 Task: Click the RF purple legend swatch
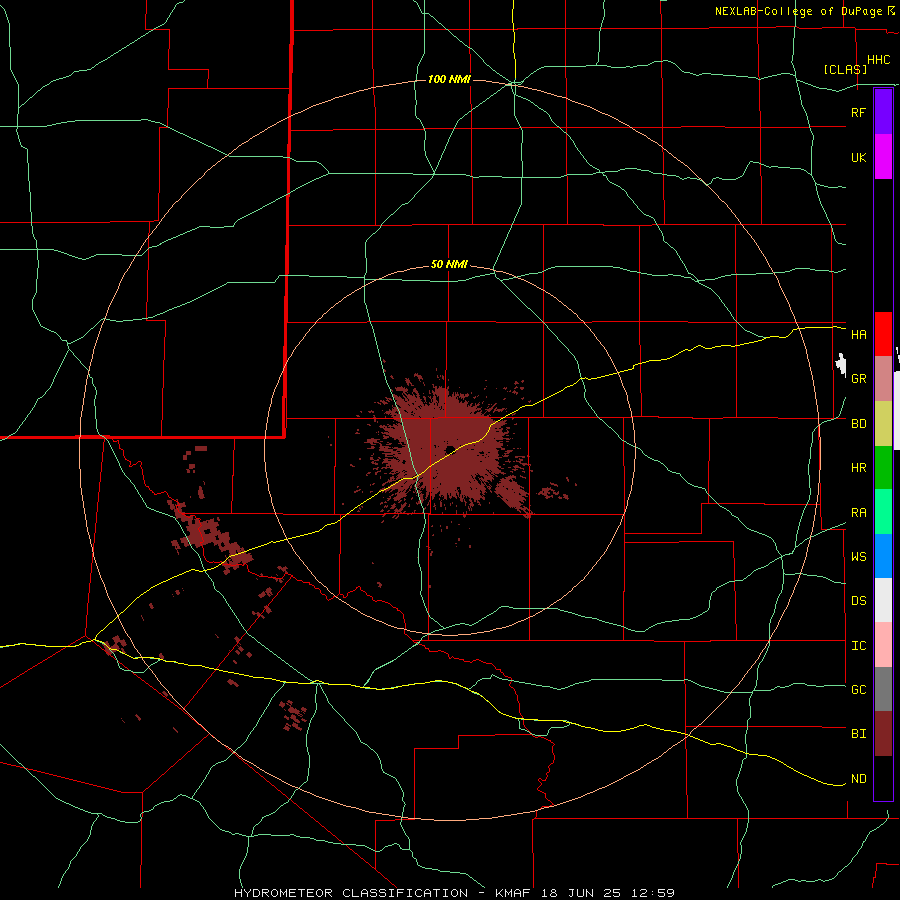(x=883, y=112)
